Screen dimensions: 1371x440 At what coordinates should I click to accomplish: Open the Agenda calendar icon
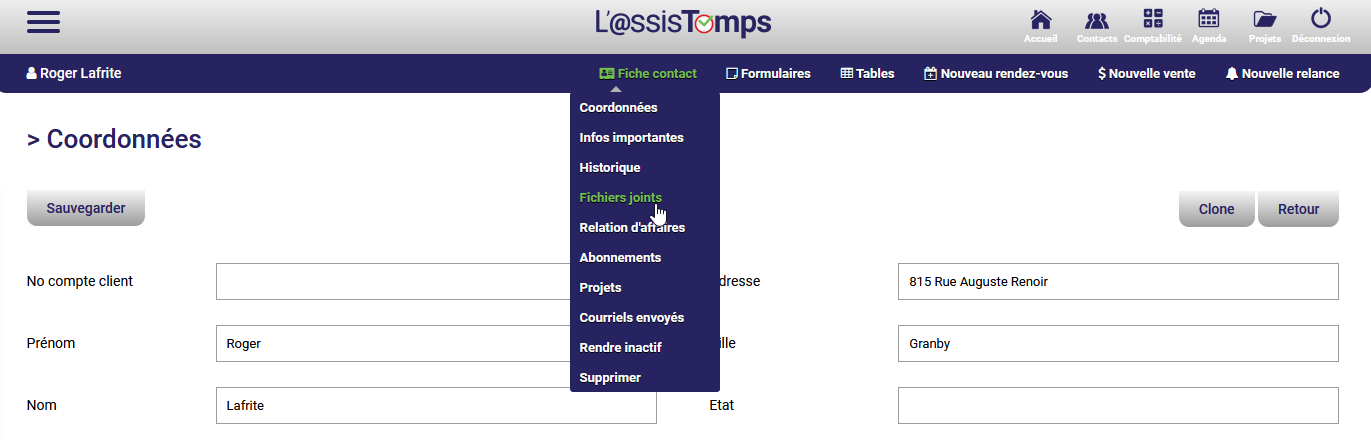tap(1208, 24)
